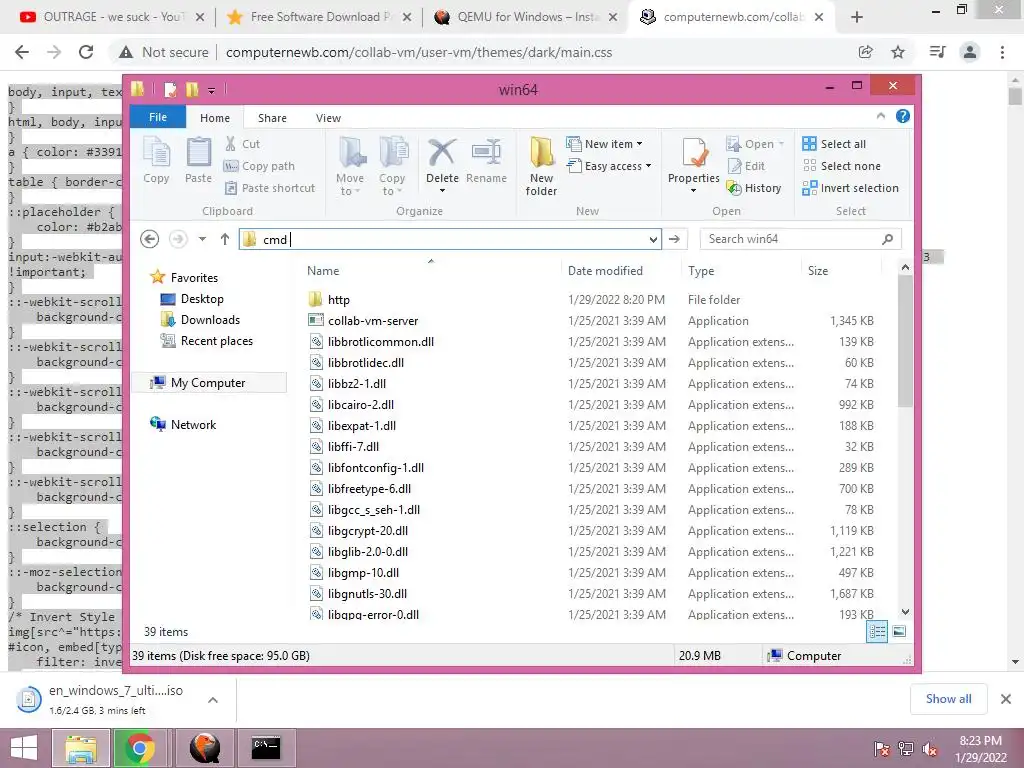Screen dimensions: 1024x768
Task: Click the Paste clipboard icon
Action: point(199,153)
